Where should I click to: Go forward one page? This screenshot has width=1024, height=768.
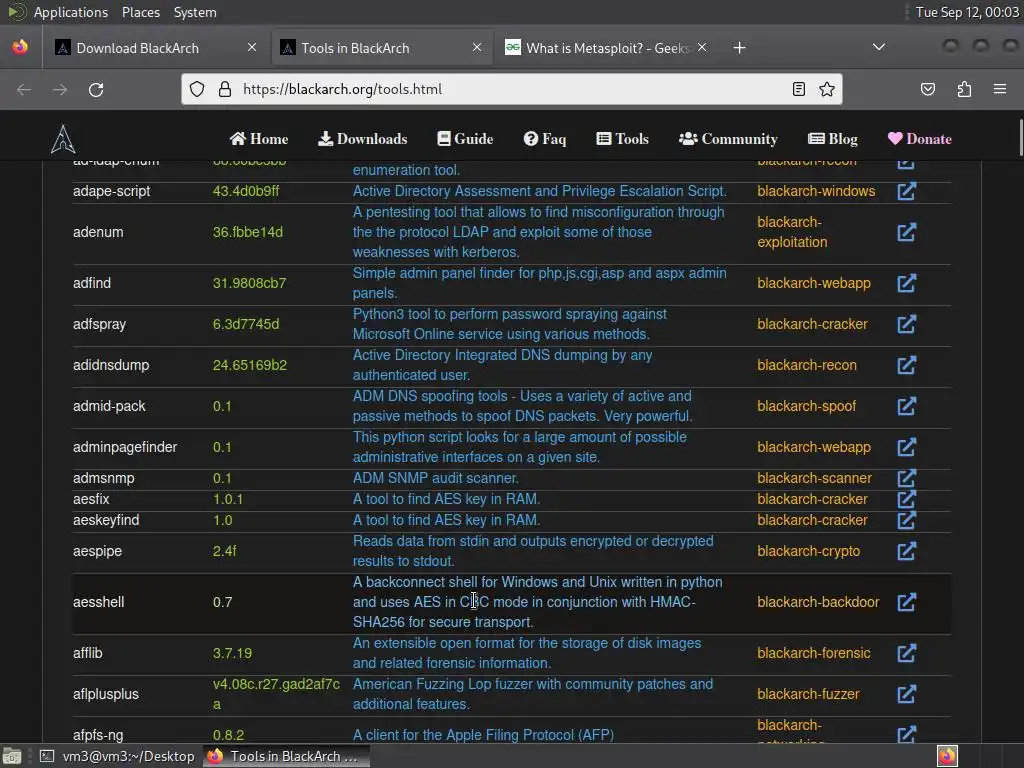60,89
